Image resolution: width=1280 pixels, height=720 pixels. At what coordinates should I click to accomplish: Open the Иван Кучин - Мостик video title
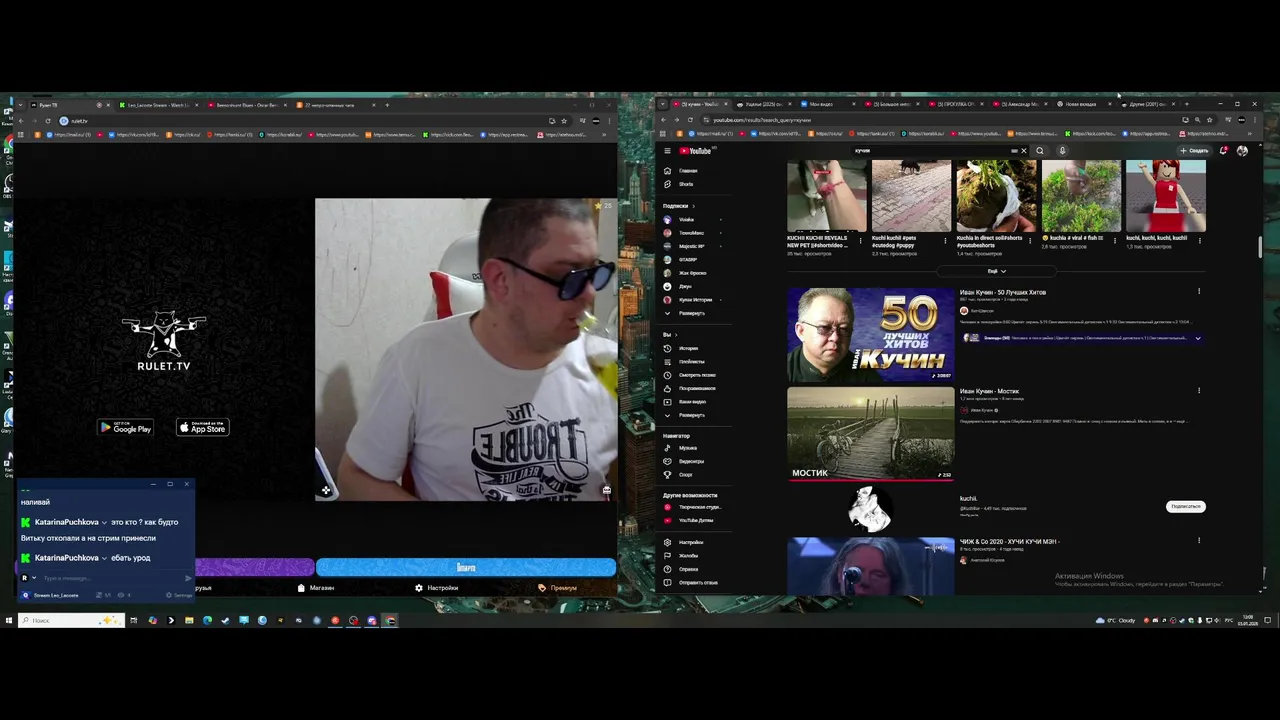[989, 391]
